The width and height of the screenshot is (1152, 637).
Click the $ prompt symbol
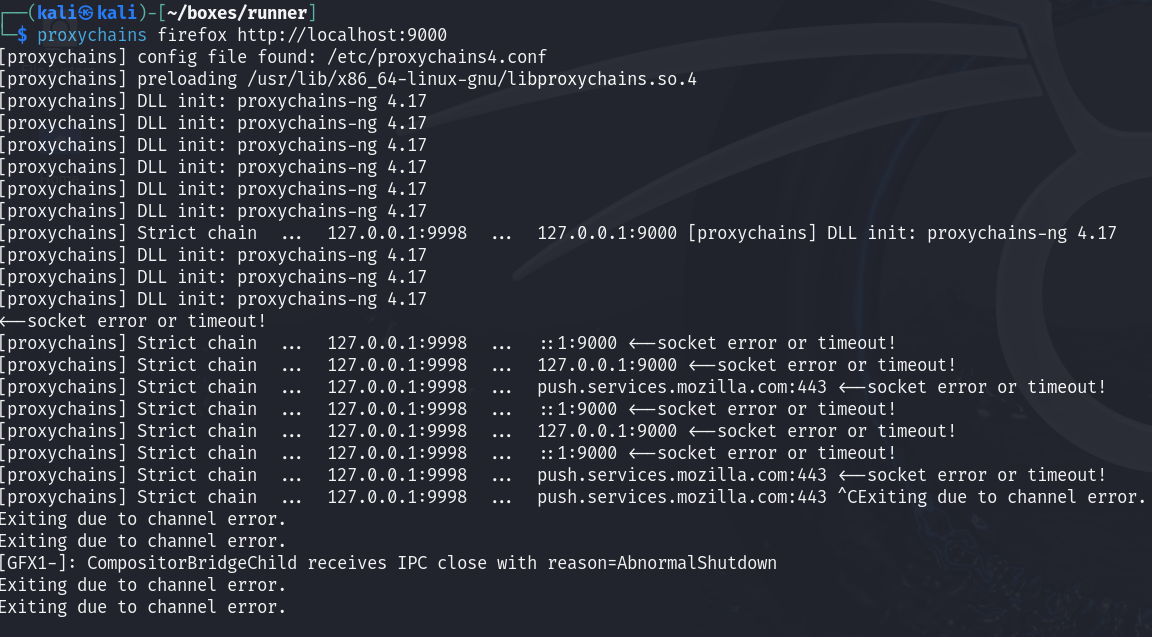point(22,35)
